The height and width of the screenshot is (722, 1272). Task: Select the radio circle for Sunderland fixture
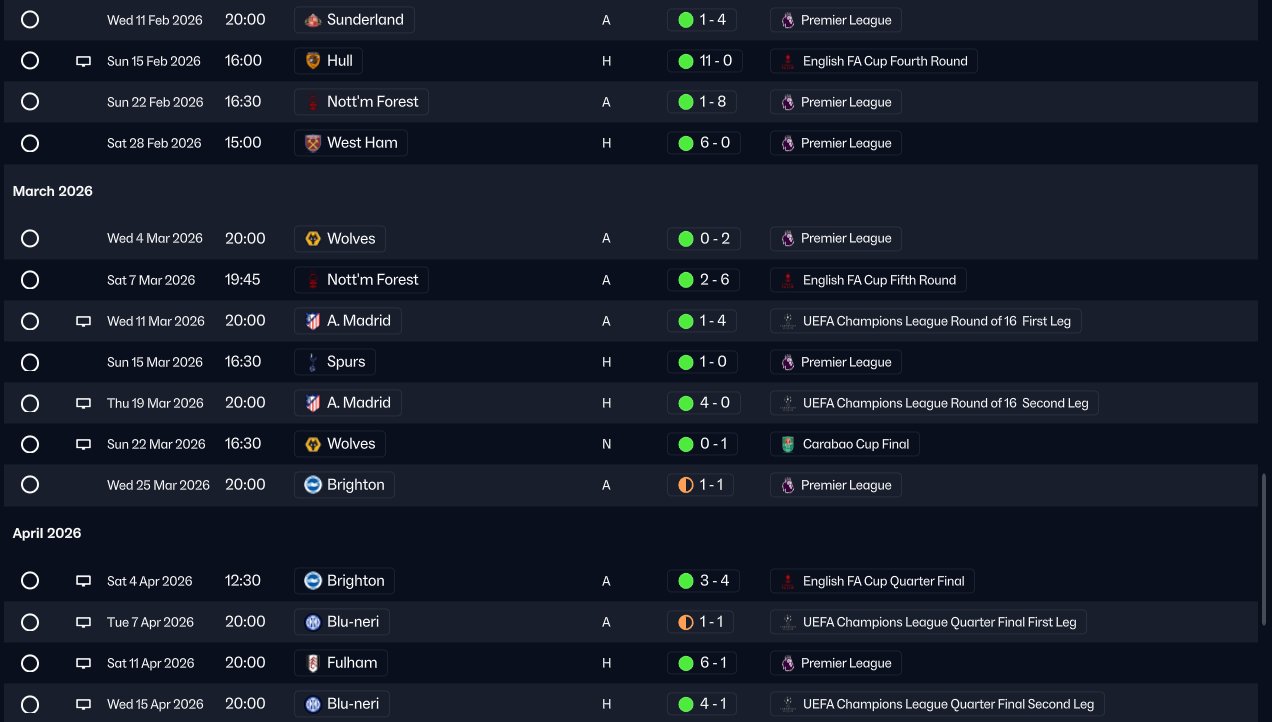point(30,20)
